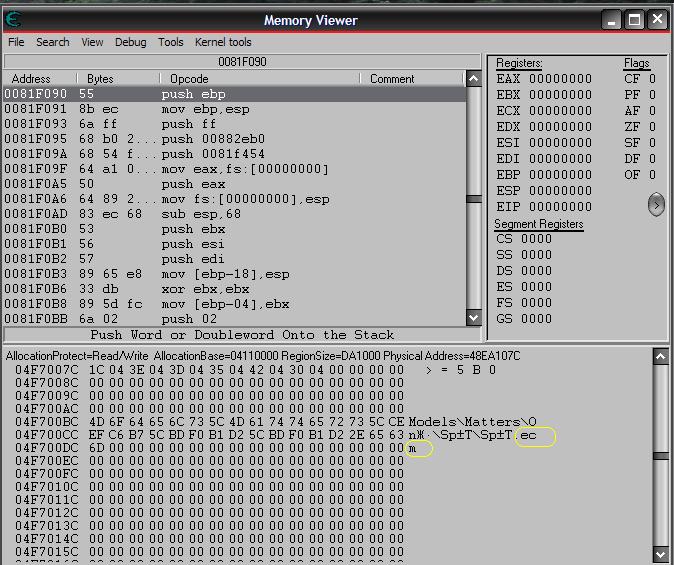
Task: Click the round arrow button beside the flags
Action: point(656,204)
